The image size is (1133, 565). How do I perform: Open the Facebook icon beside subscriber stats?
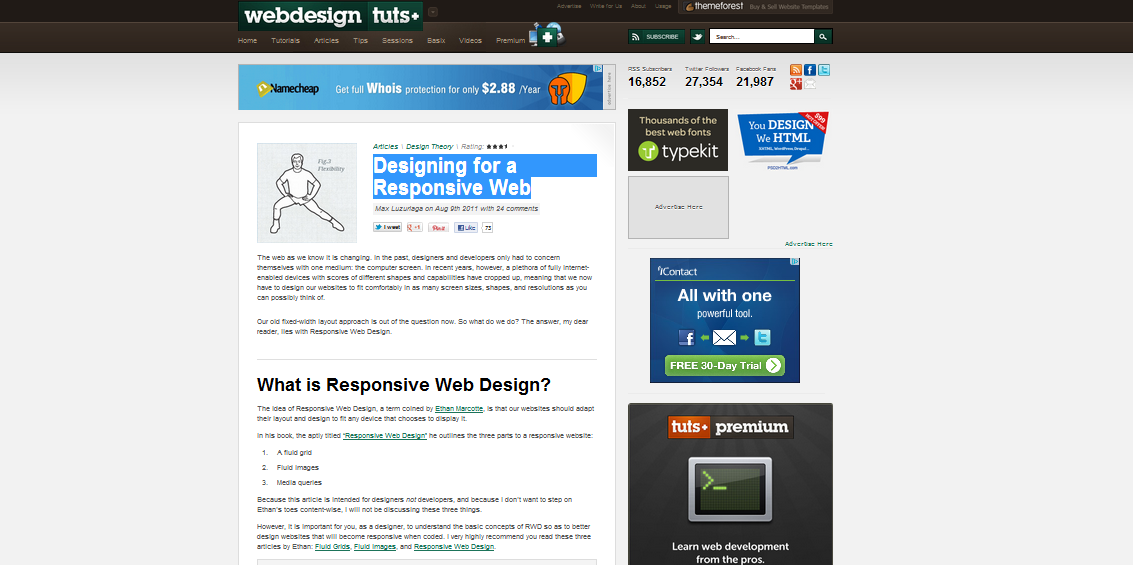point(810,70)
